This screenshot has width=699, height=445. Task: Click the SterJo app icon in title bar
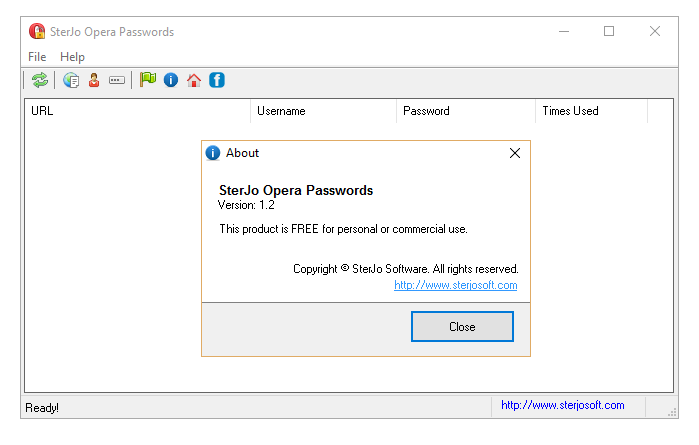point(37,32)
